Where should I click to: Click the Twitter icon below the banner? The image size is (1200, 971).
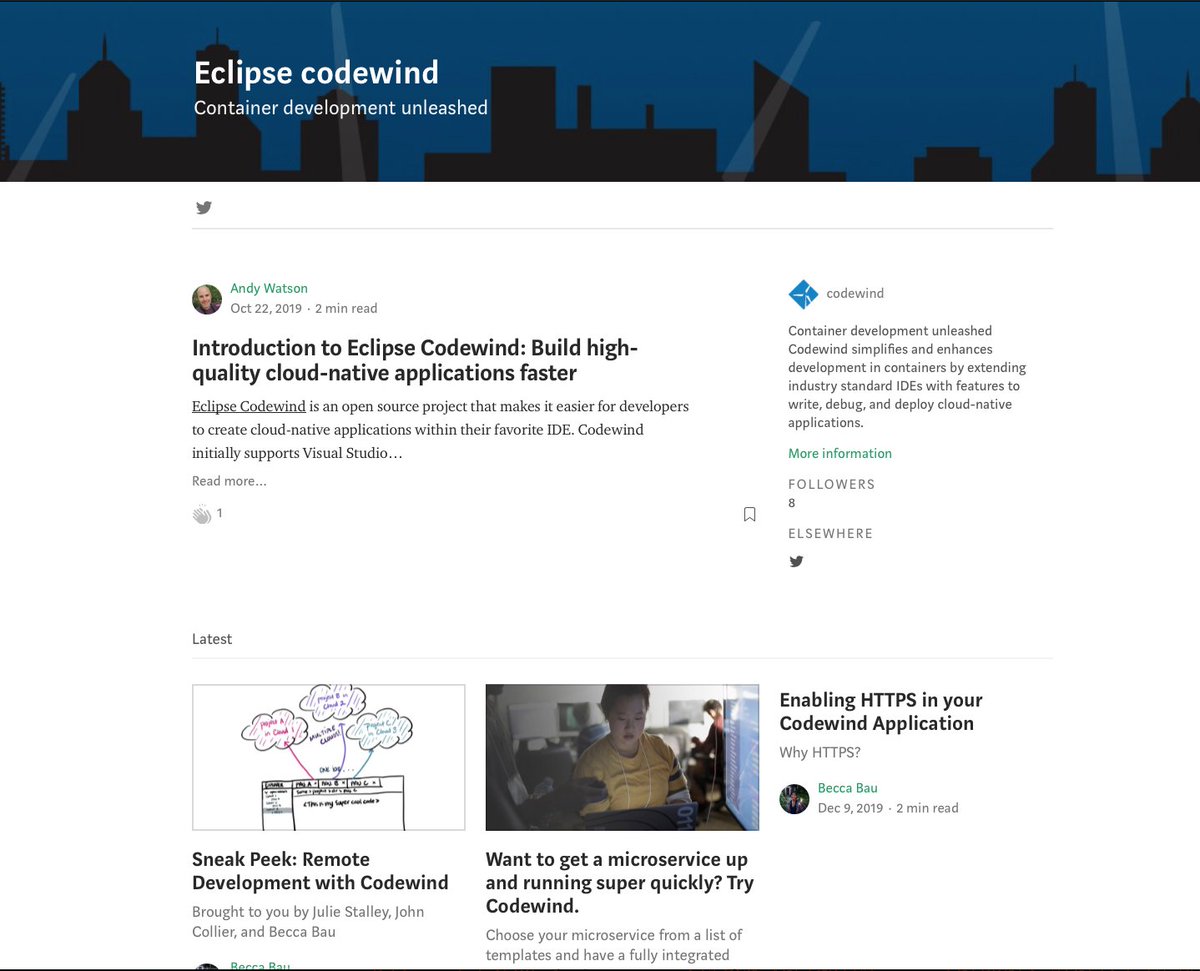click(x=204, y=208)
